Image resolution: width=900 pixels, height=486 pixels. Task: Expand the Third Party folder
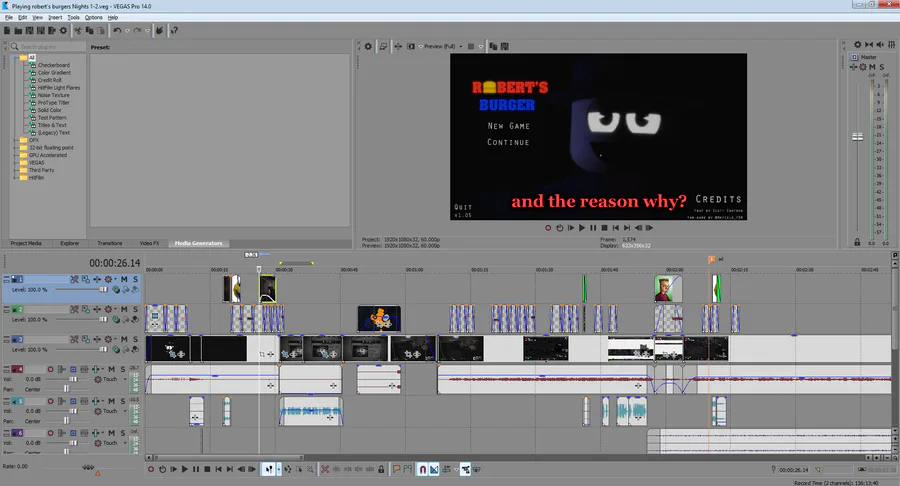click(15, 170)
